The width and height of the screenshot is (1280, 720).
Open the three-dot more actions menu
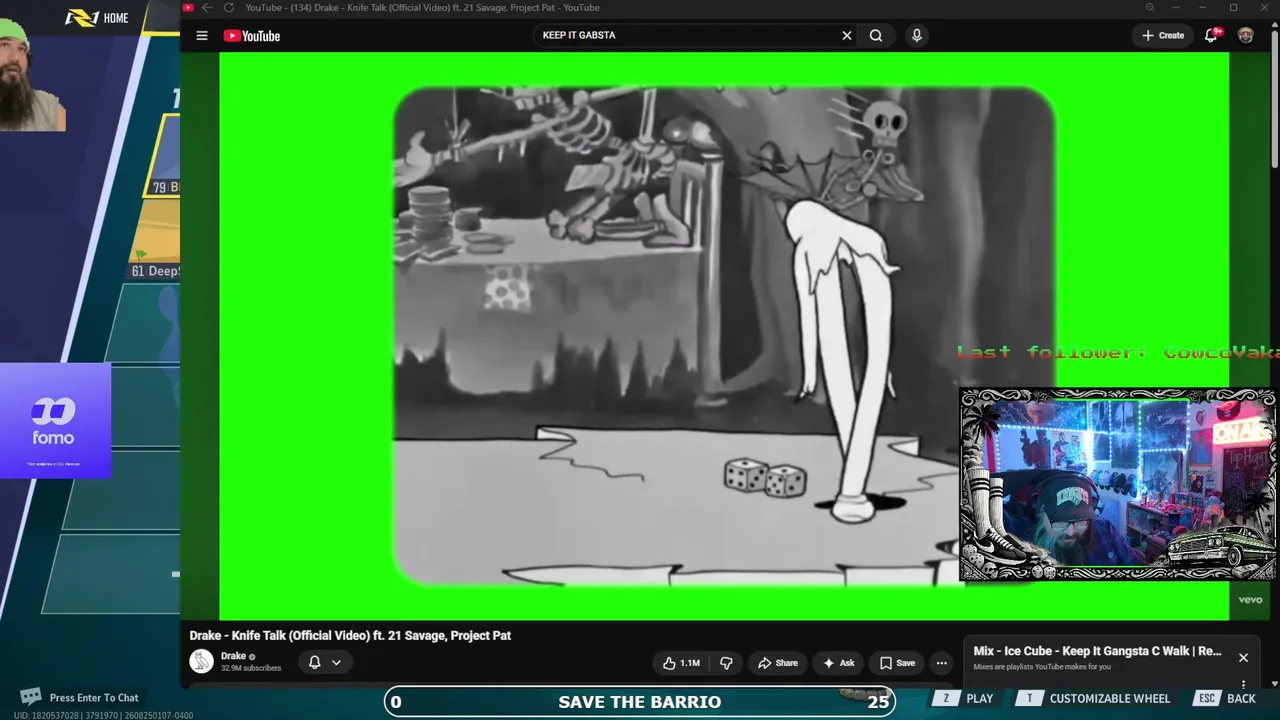click(x=941, y=663)
